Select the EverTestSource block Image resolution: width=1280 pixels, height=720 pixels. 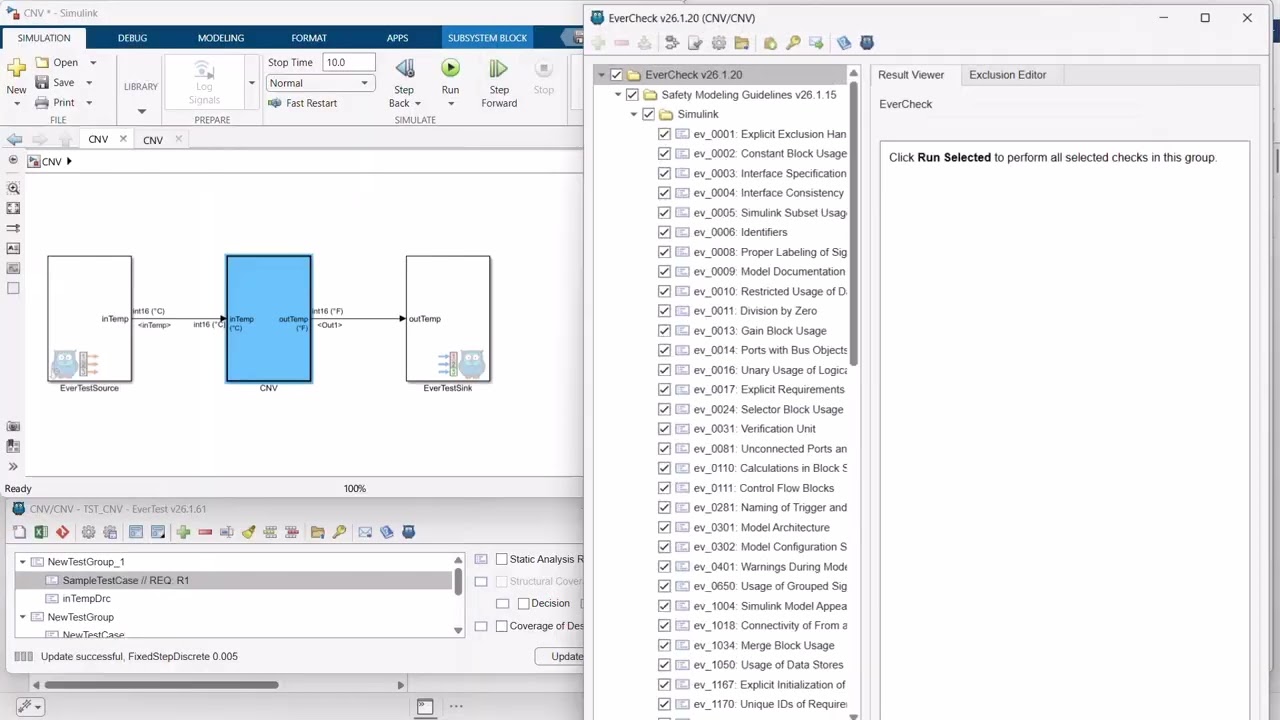point(89,319)
